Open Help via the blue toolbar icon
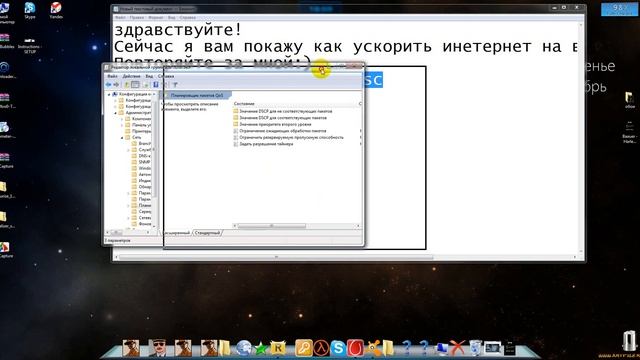 [156, 84]
